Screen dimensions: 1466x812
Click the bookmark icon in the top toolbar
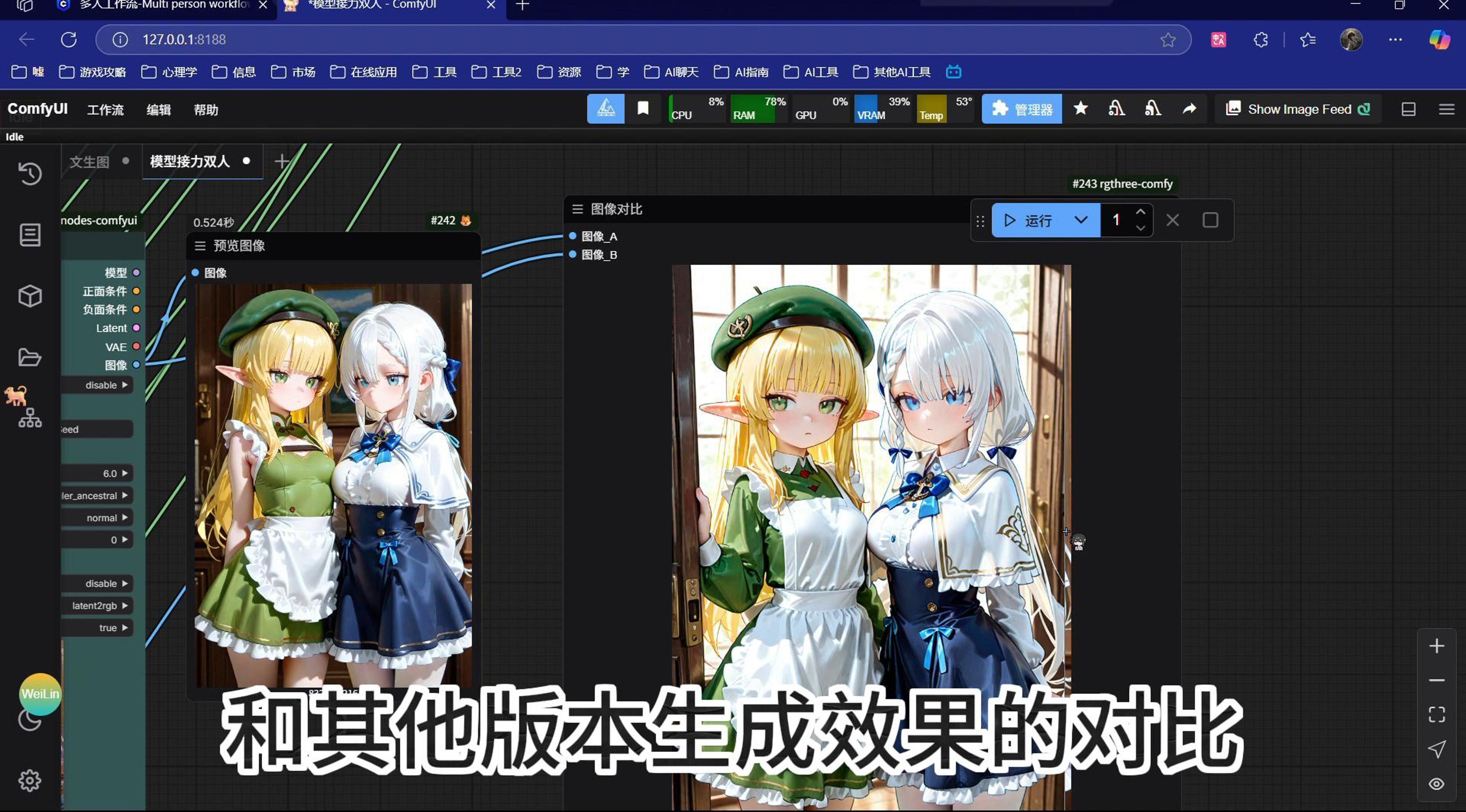pos(642,109)
